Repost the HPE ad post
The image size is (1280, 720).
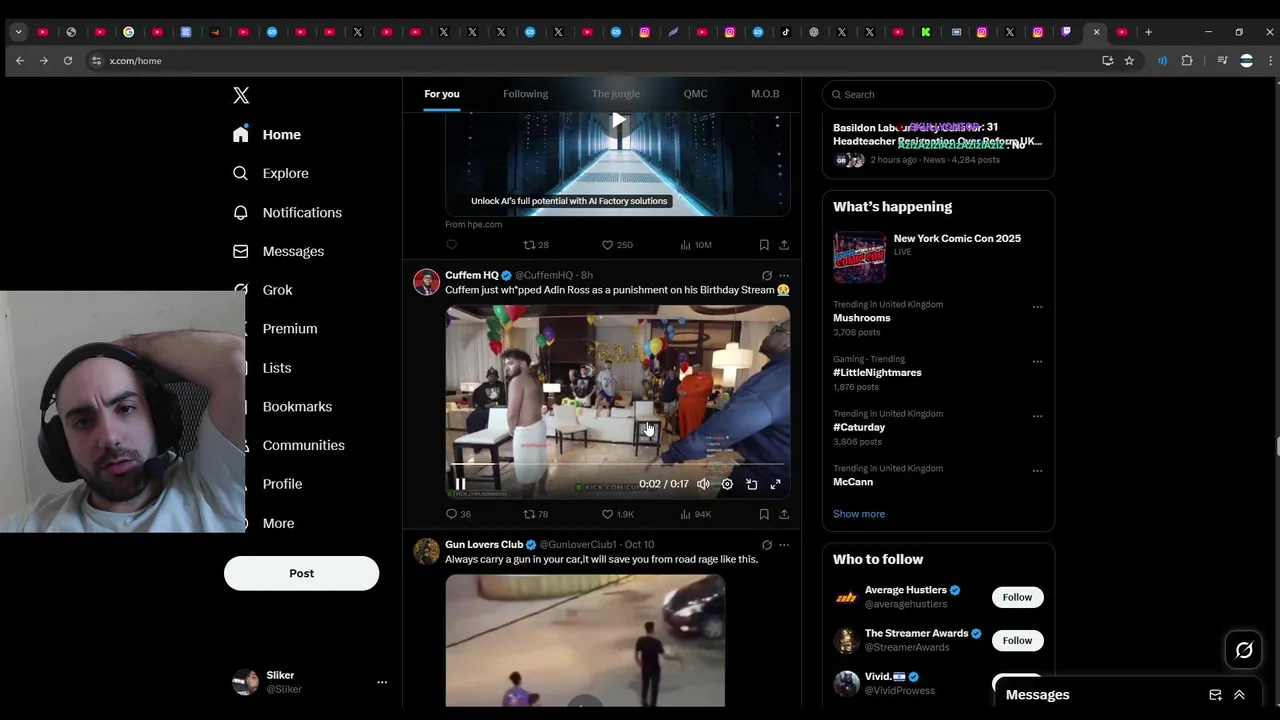[x=536, y=245]
